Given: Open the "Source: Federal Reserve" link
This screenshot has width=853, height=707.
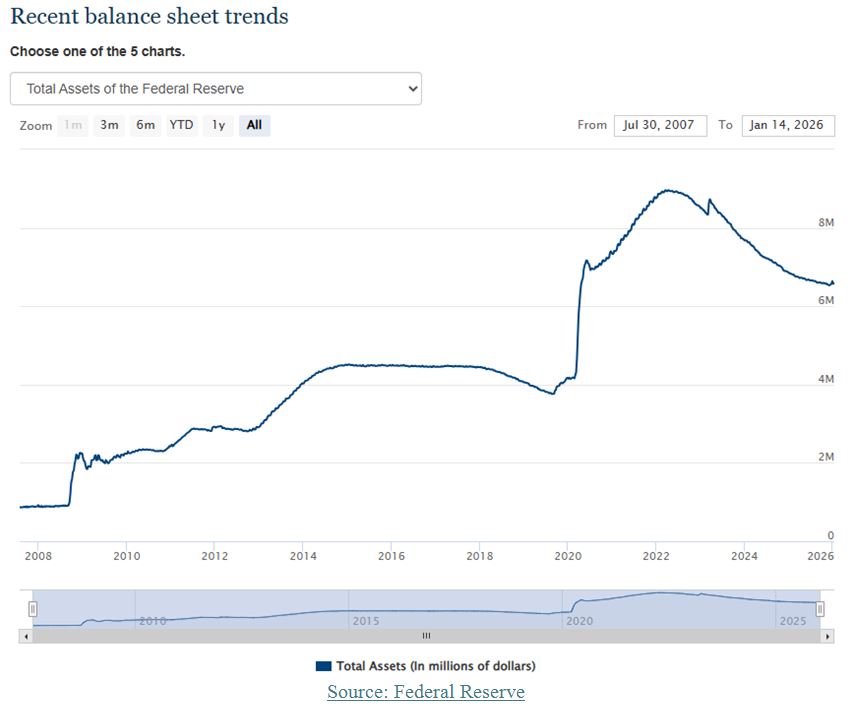Looking at the screenshot, I should point(426,692).
